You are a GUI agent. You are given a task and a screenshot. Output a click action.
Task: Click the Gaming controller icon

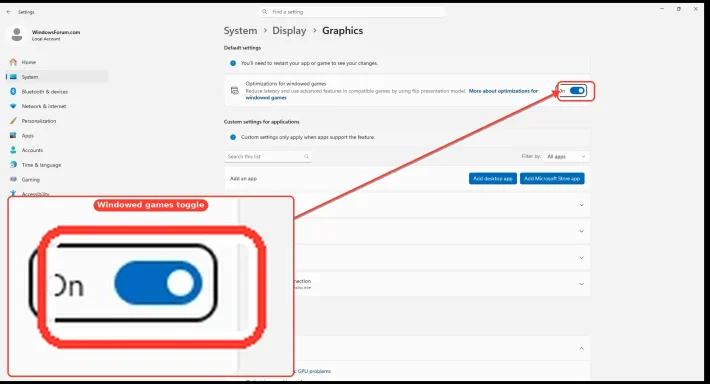tap(13, 179)
